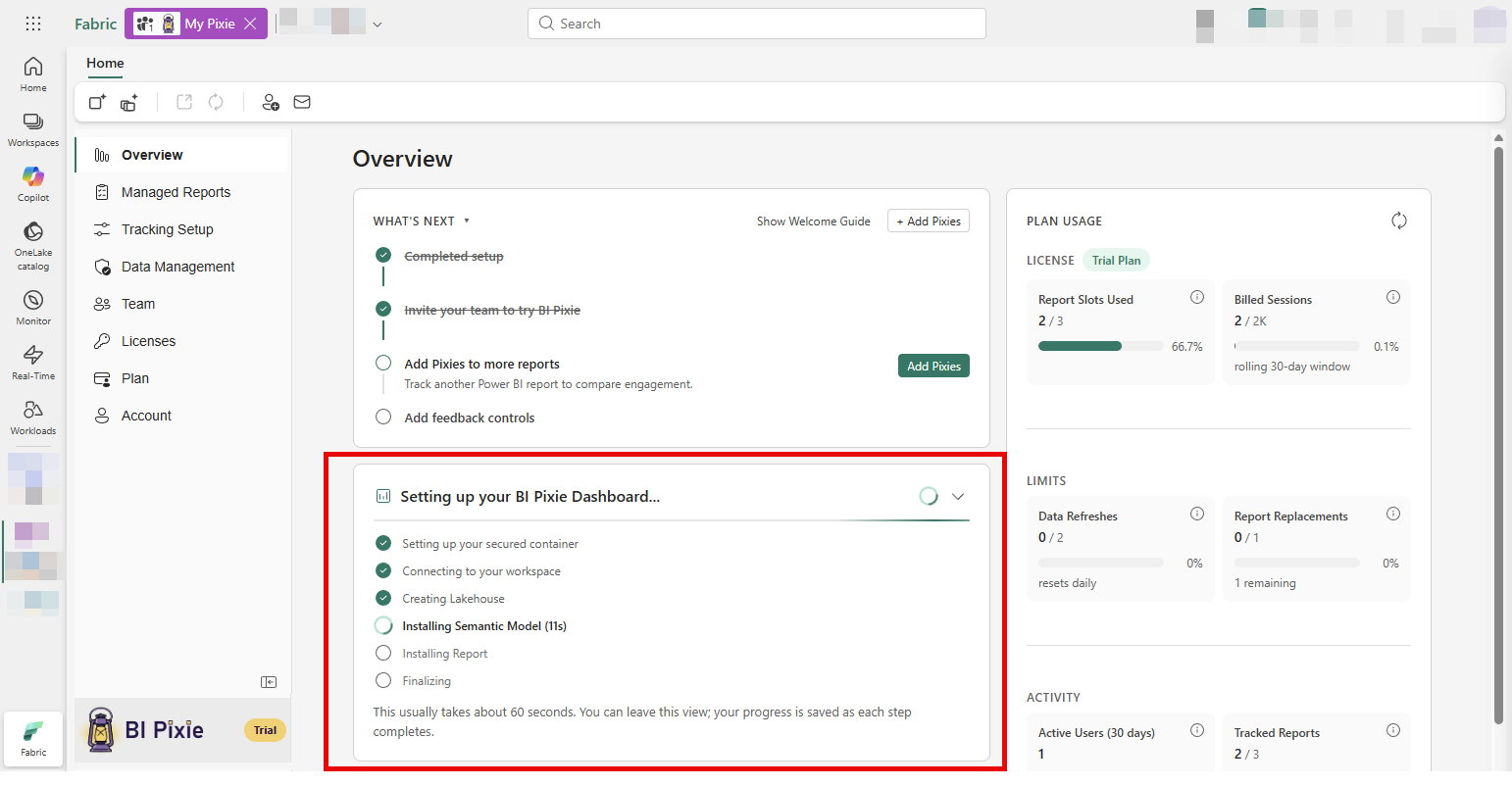Open the Team page
Screen dimensions: 1512x787
point(181,304)
